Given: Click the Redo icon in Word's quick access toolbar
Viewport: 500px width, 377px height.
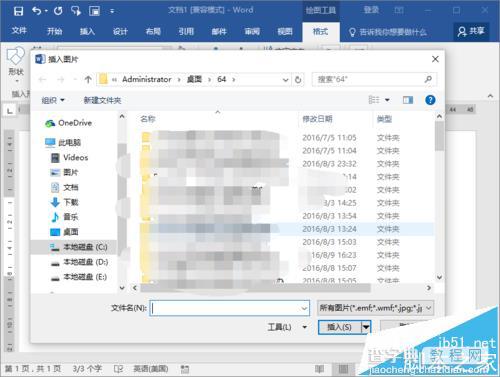Looking at the screenshot, I should pyautogui.click(x=58, y=11).
